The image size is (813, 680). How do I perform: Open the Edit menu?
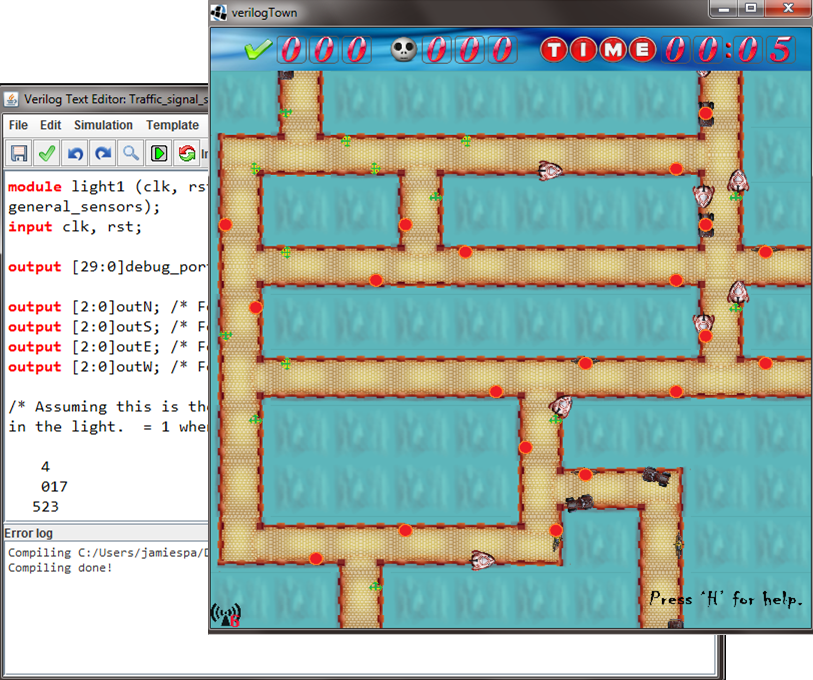click(x=51, y=125)
